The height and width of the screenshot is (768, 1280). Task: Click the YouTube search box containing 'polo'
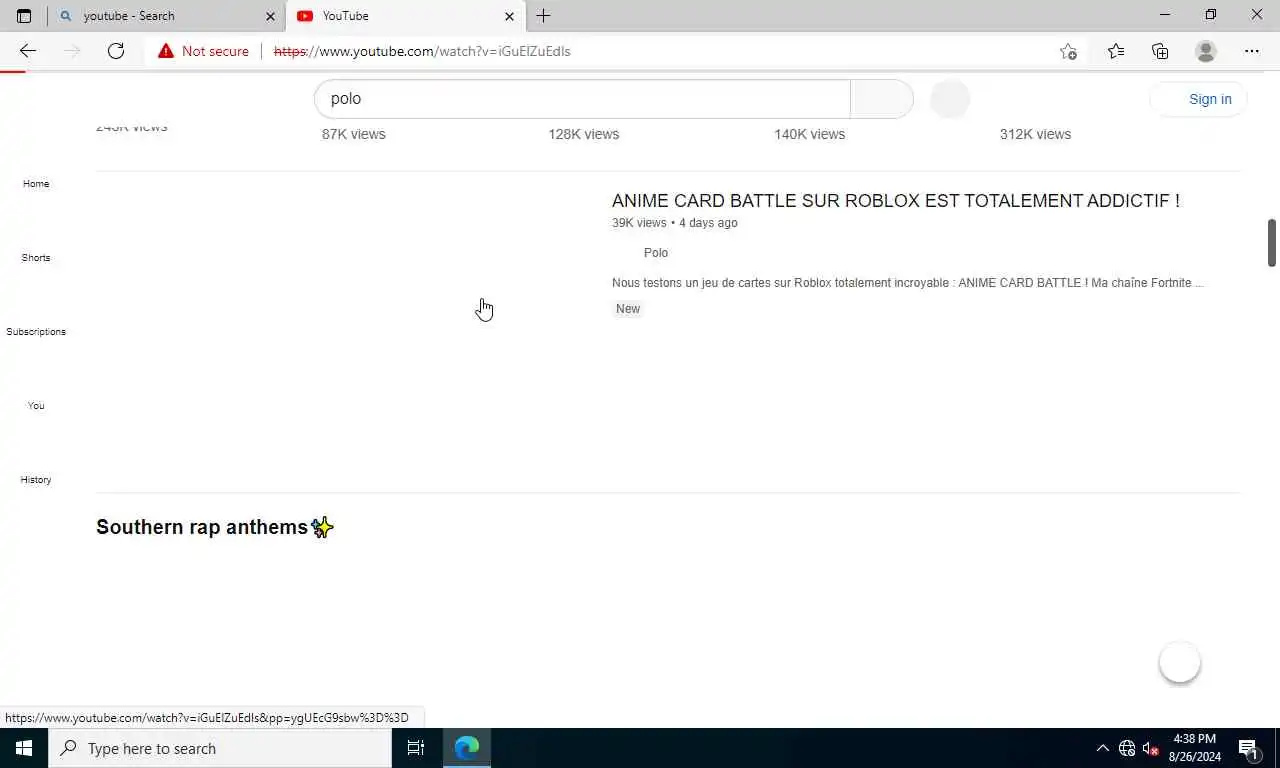[x=582, y=99]
